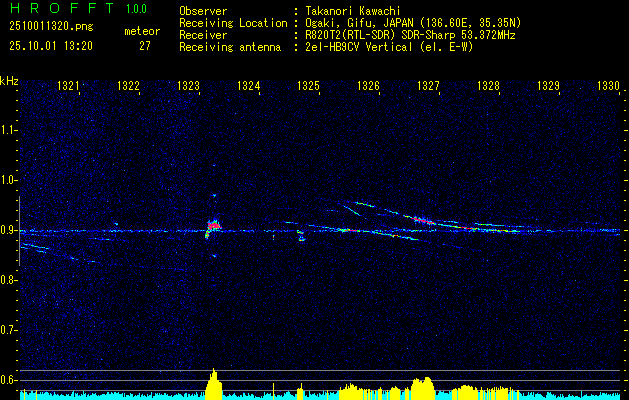Click the 1330 time marker
The width and height of the screenshot is (629, 400).
point(608,86)
